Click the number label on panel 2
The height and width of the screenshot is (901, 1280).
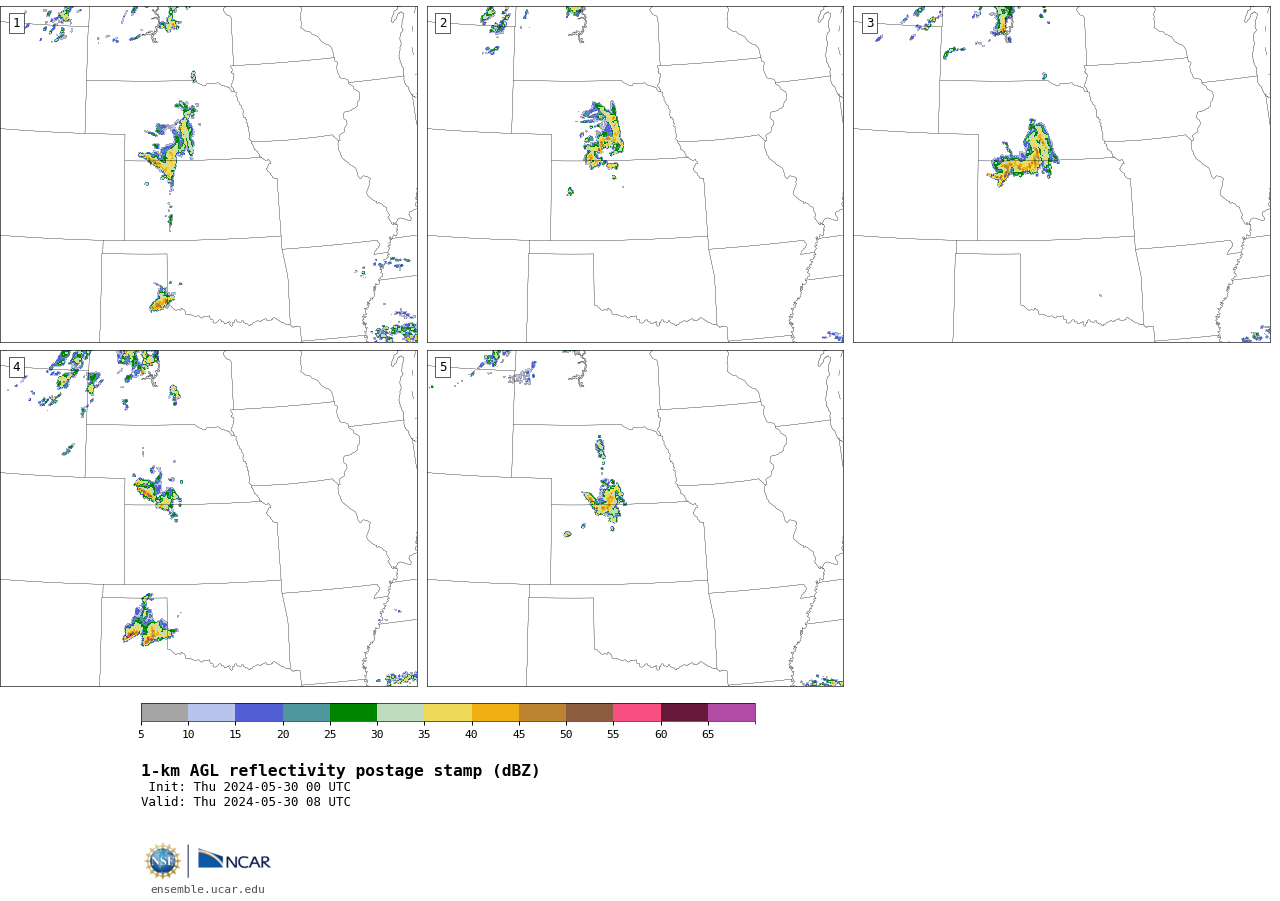point(443,23)
